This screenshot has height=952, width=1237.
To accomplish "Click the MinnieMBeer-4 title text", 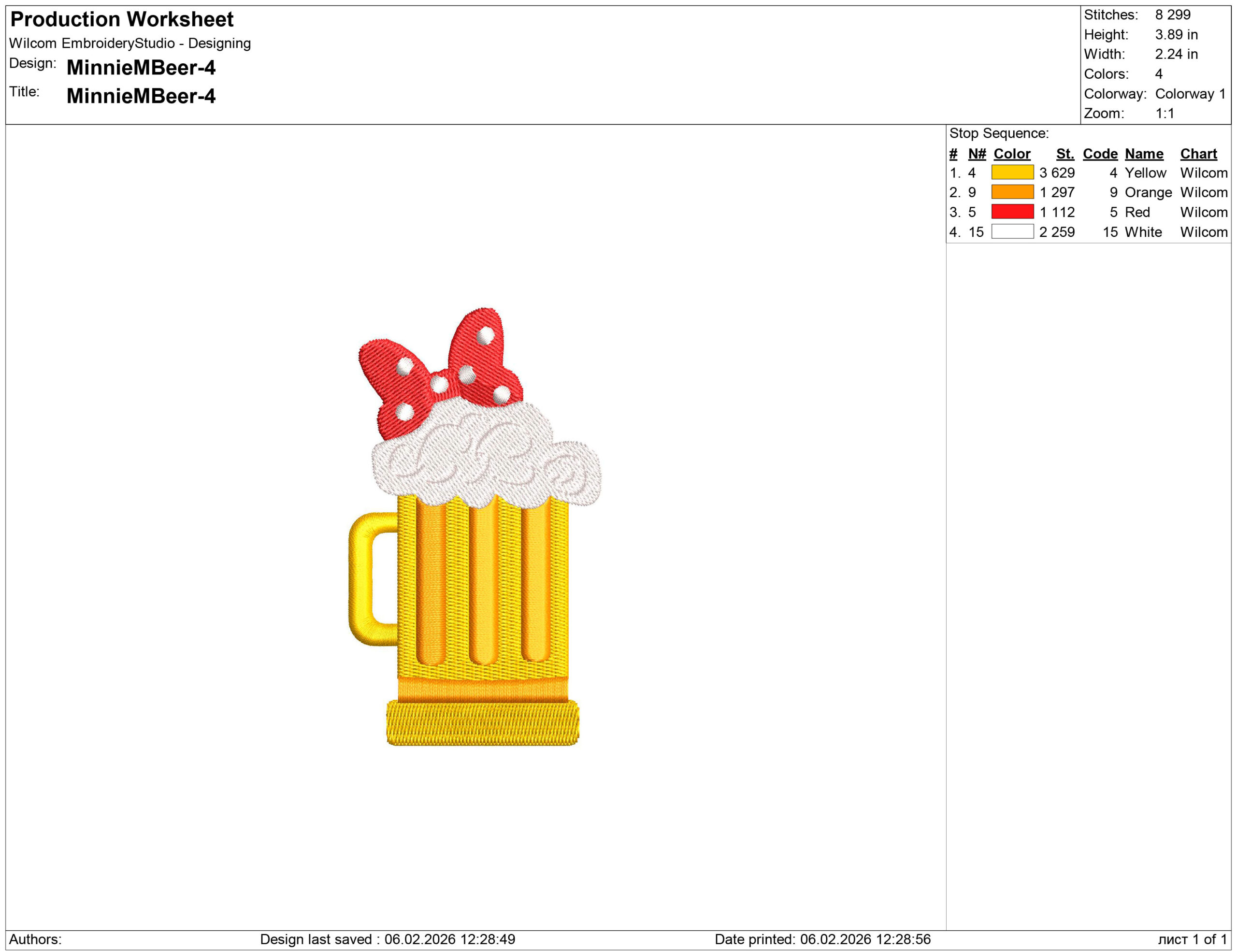I will pos(141,96).
